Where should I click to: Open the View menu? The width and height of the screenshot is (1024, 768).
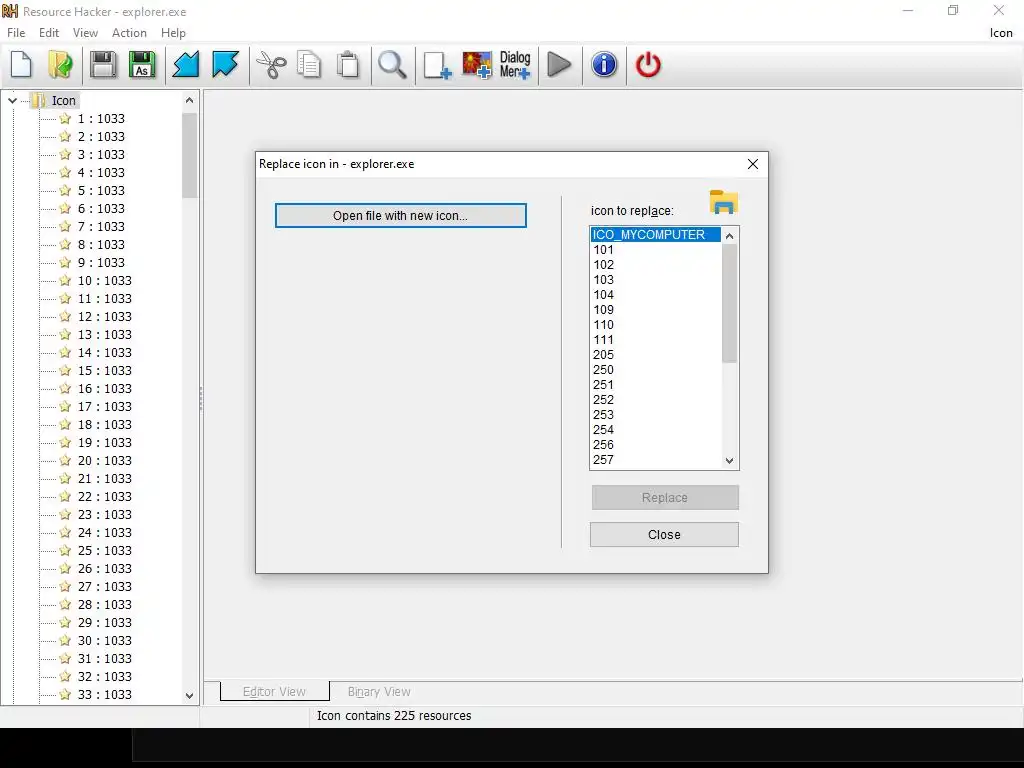coord(85,33)
